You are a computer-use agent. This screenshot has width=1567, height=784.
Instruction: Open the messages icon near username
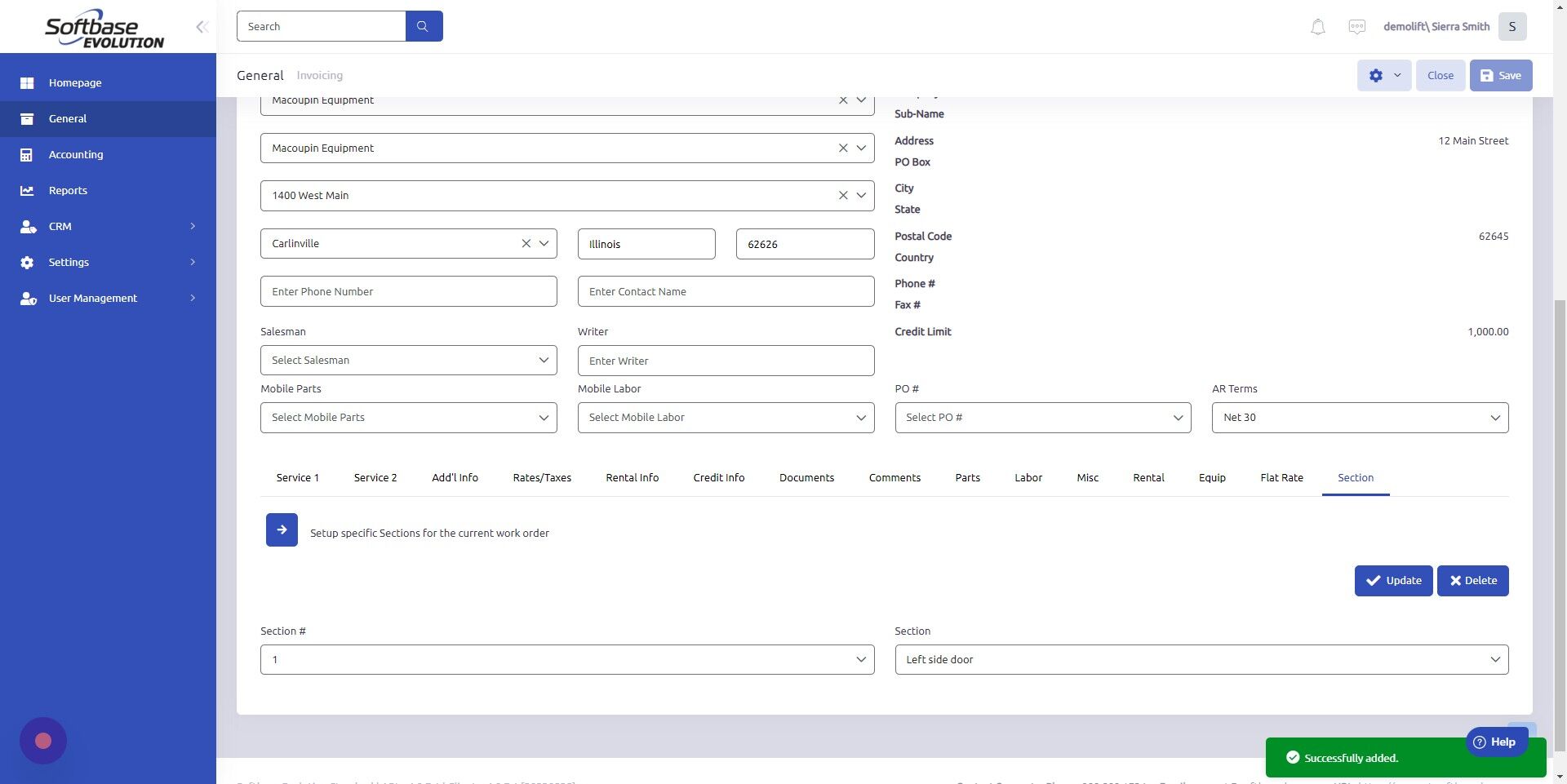pos(1356,26)
